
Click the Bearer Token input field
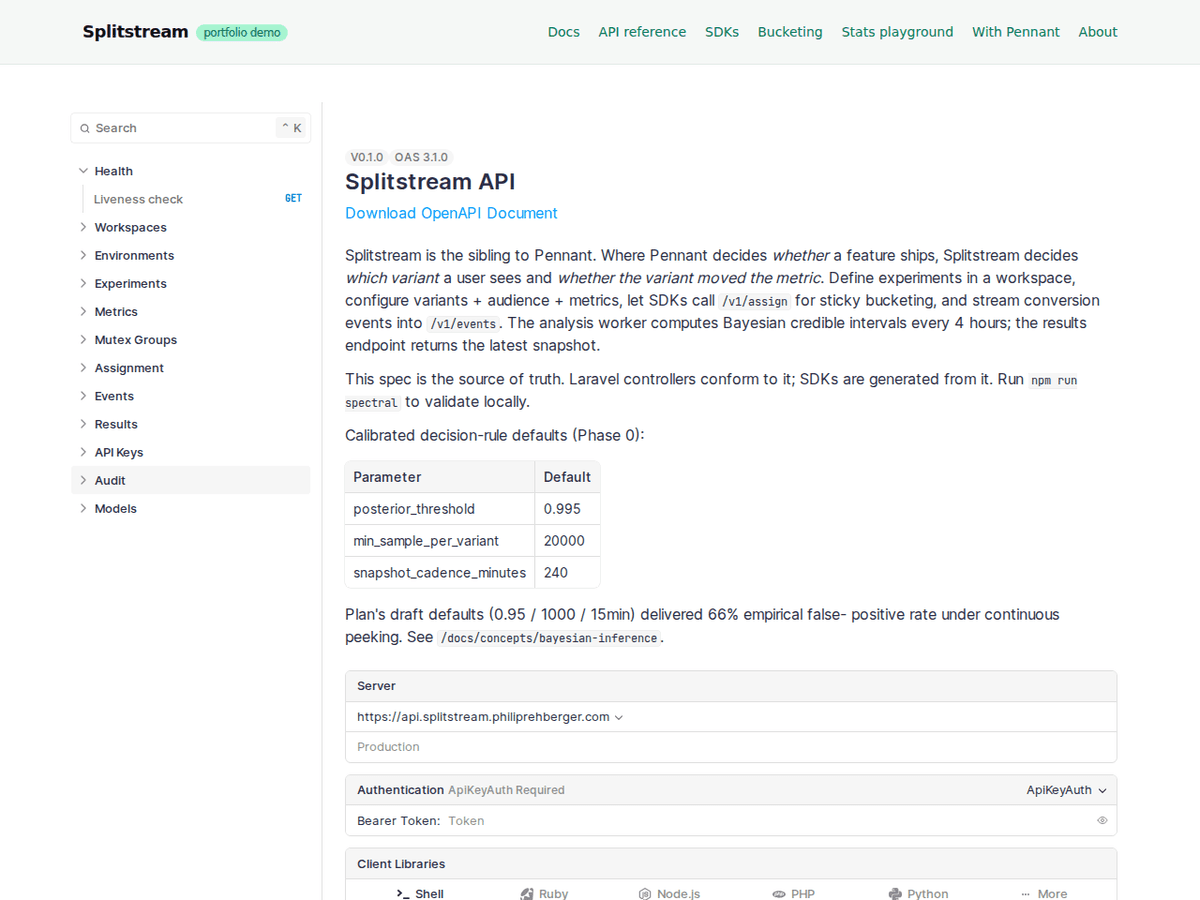point(770,820)
